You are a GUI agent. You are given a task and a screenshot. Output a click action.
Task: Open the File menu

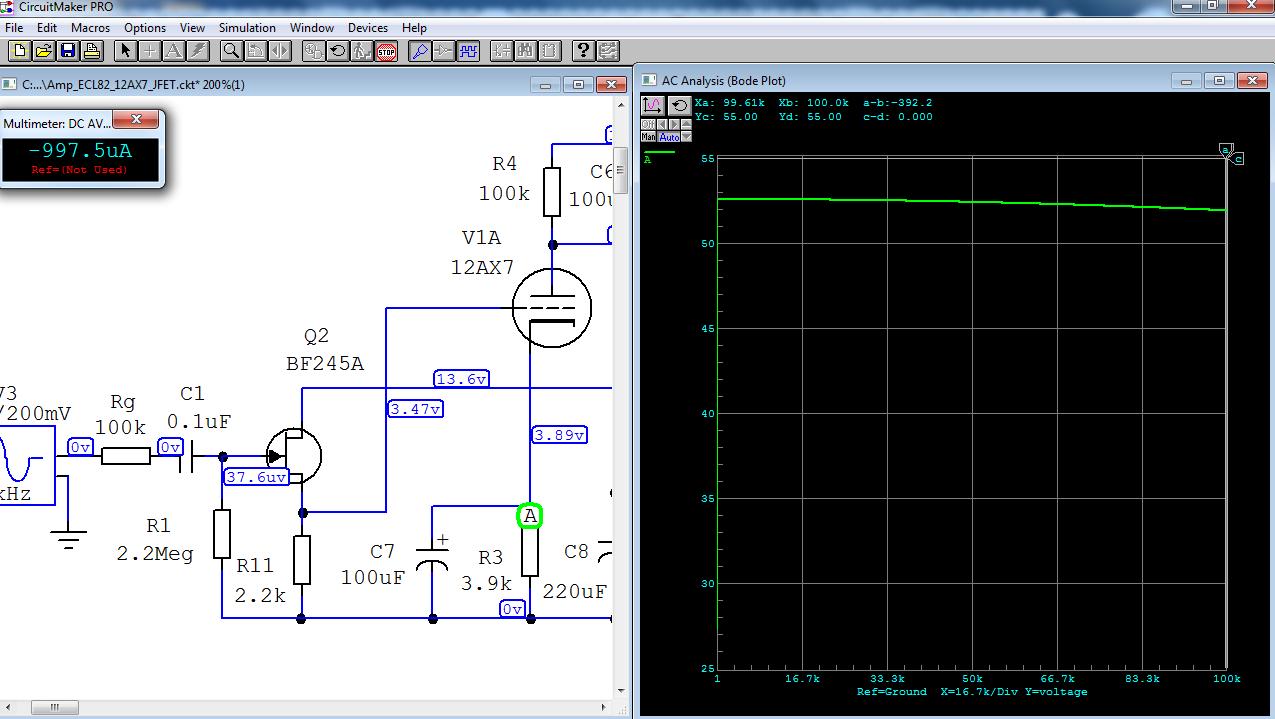click(x=14, y=28)
